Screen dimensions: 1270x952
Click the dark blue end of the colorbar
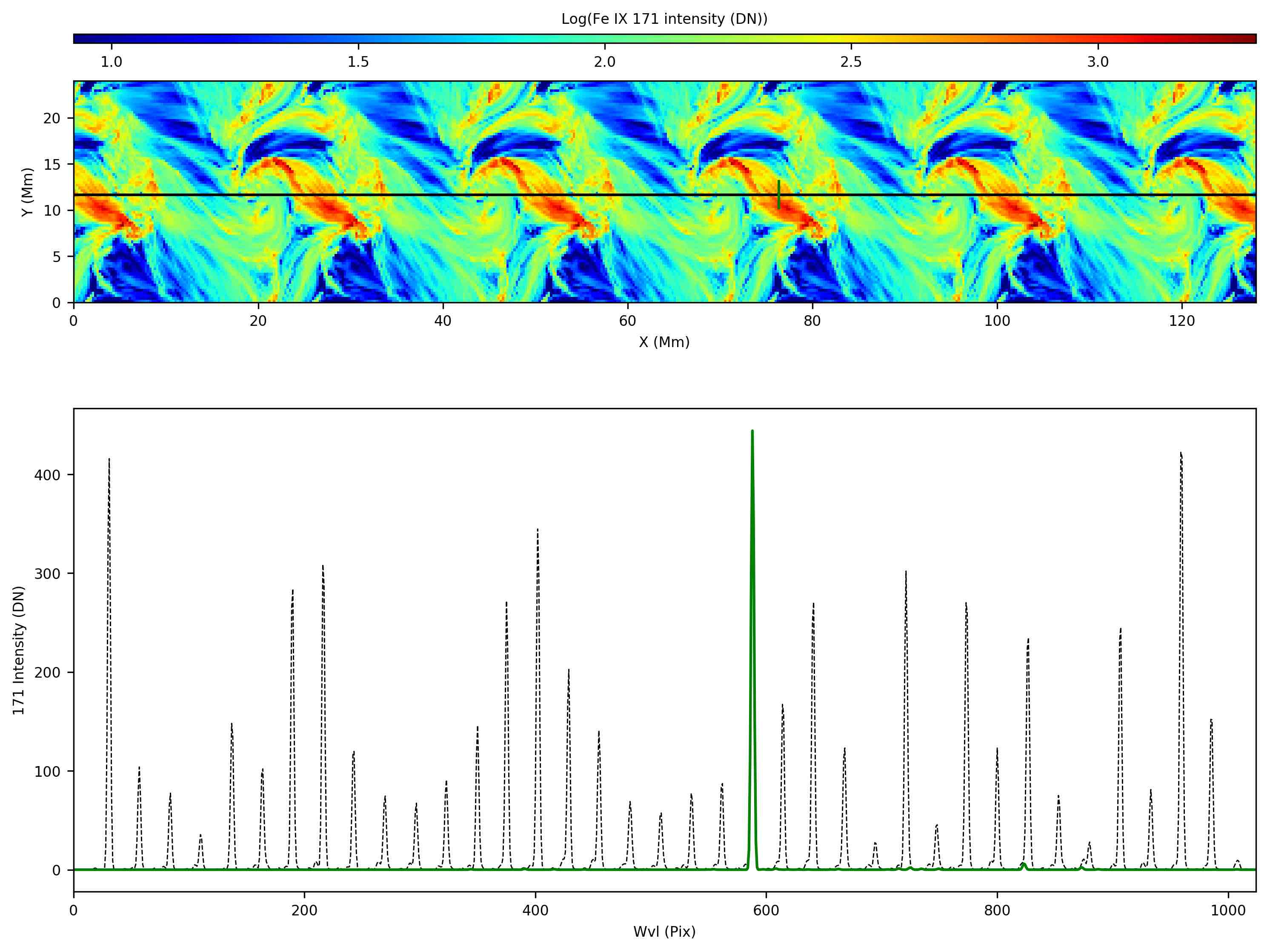tap(78, 38)
